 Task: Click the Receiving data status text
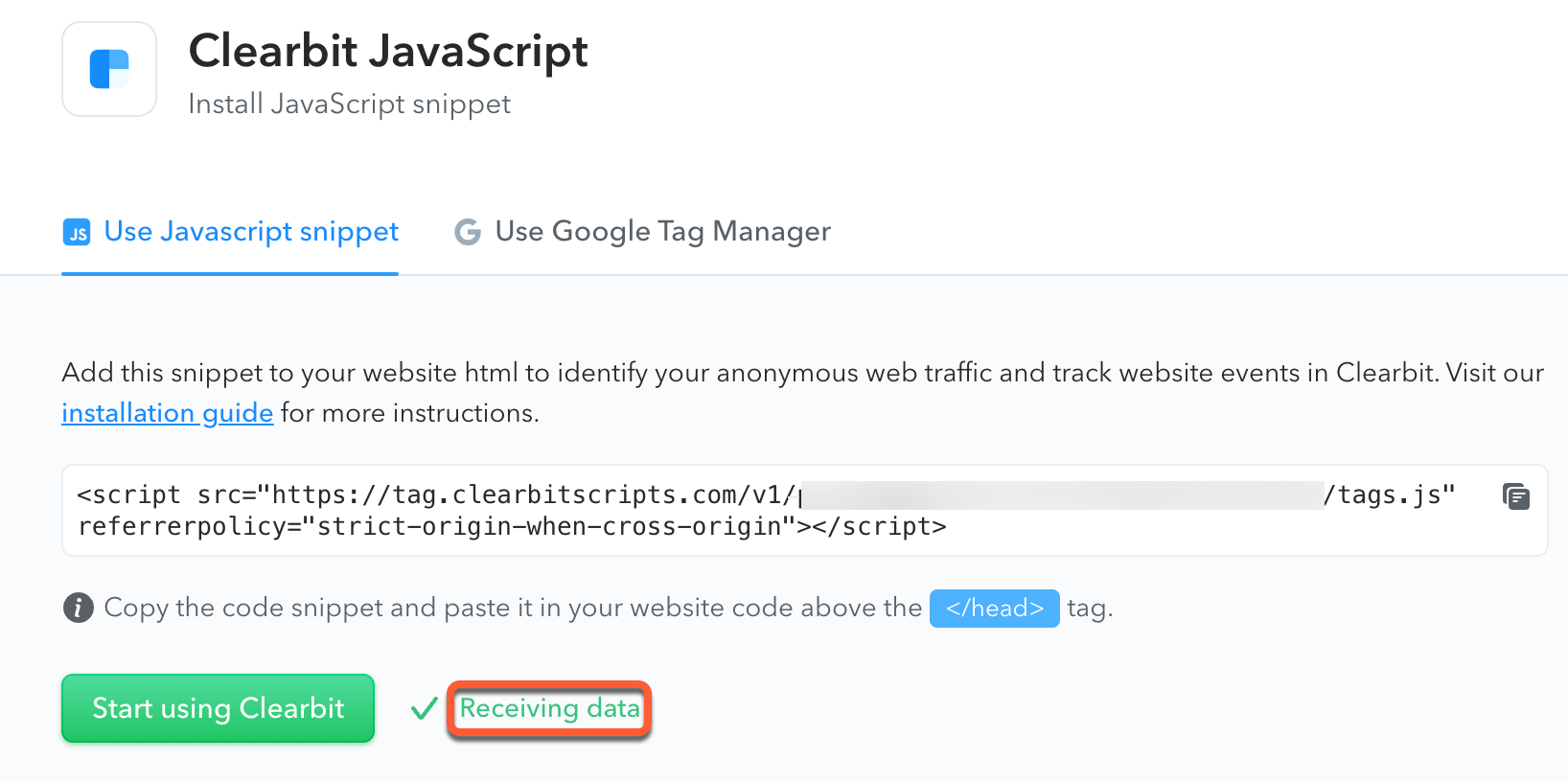point(550,708)
